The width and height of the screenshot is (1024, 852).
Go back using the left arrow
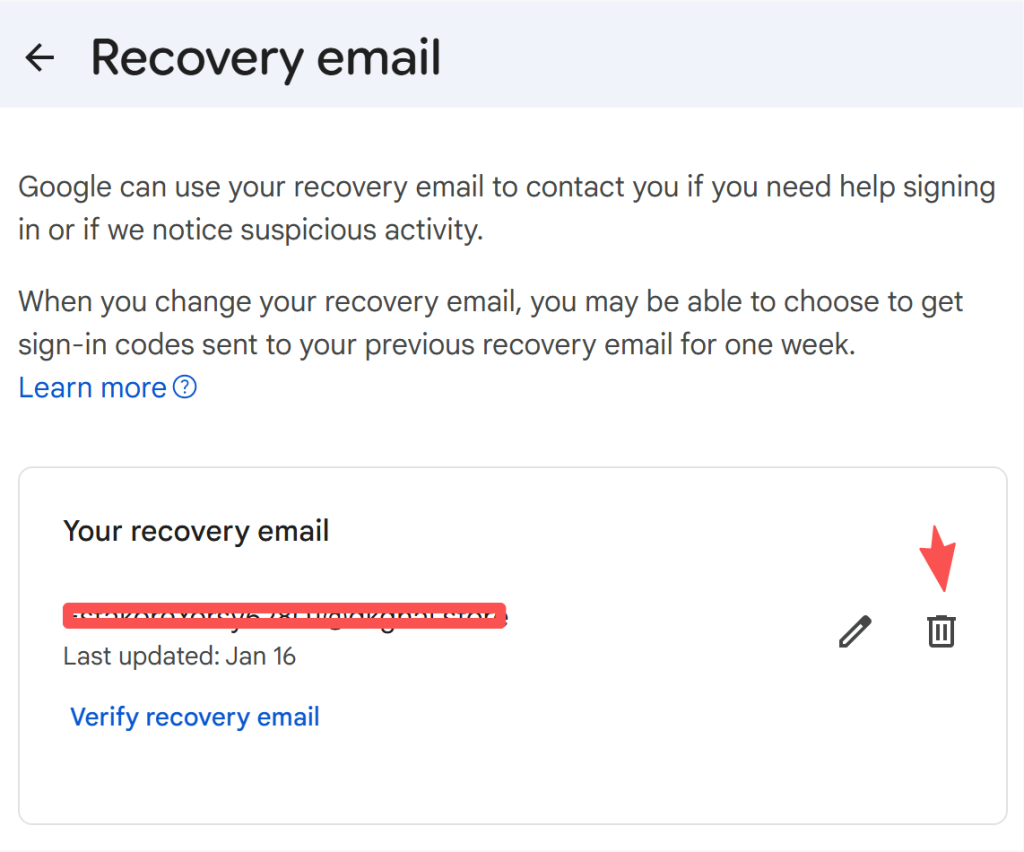click(40, 58)
